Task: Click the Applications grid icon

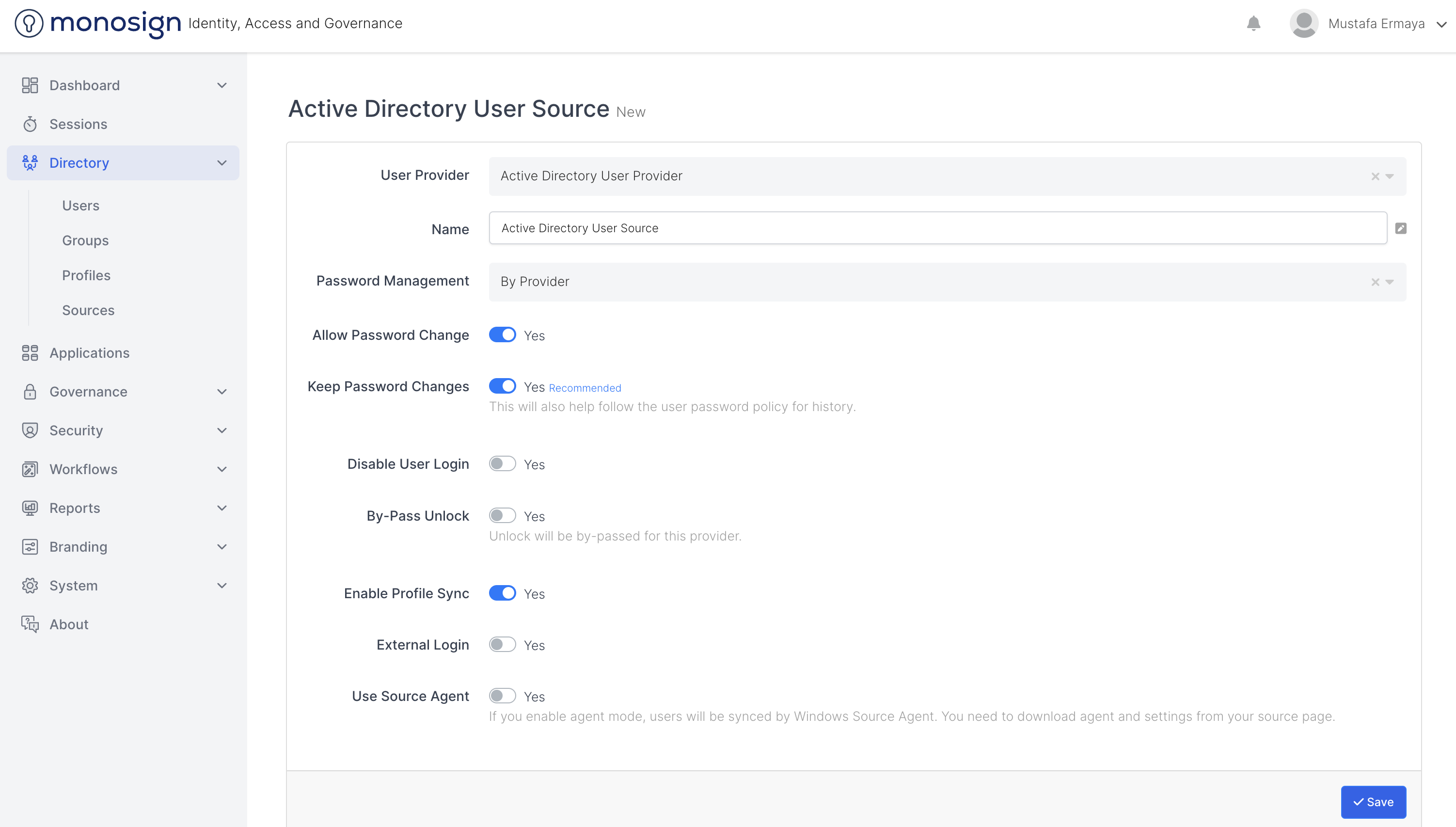Action: [30, 353]
